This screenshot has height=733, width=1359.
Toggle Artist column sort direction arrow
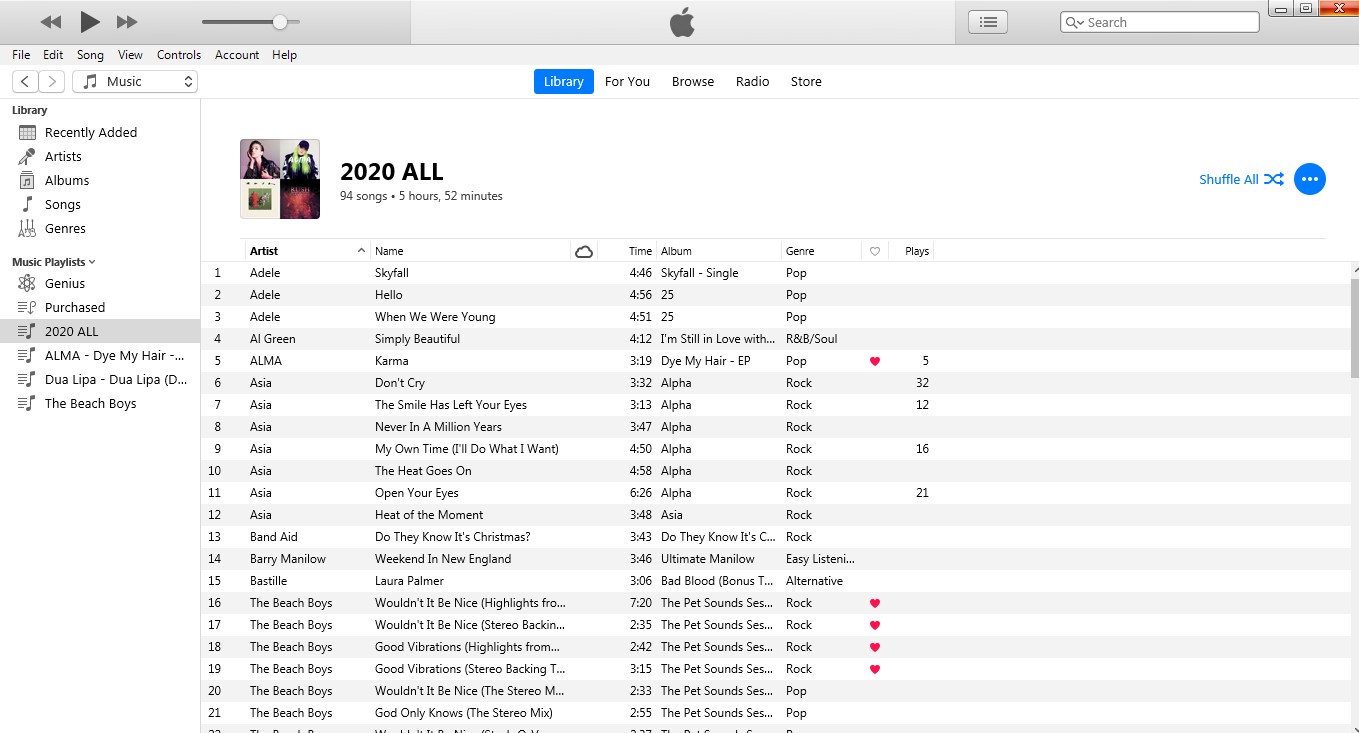pyautogui.click(x=361, y=251)
